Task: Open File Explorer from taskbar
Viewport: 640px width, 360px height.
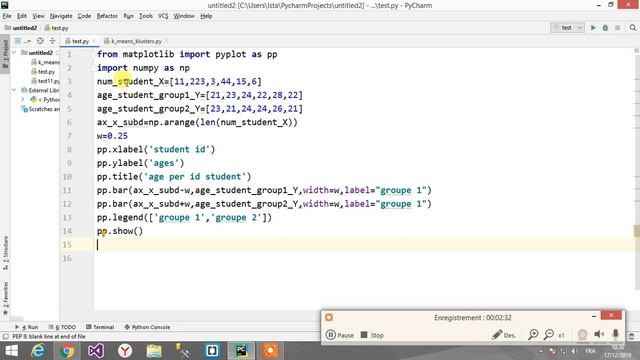Action: click(x=154, y=351)
